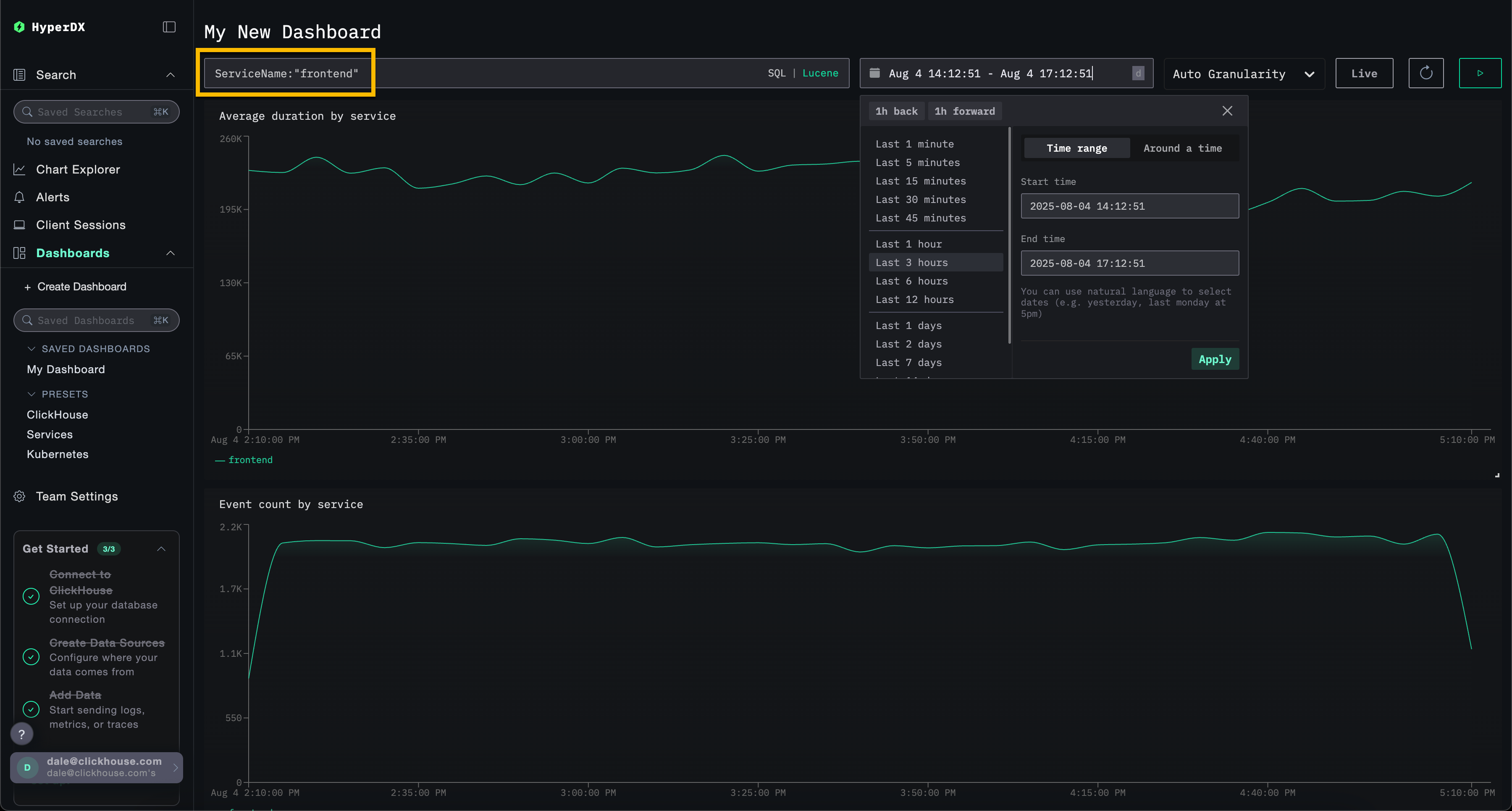
Task: Click the Start time input field
Action: tap(1129, 205)
